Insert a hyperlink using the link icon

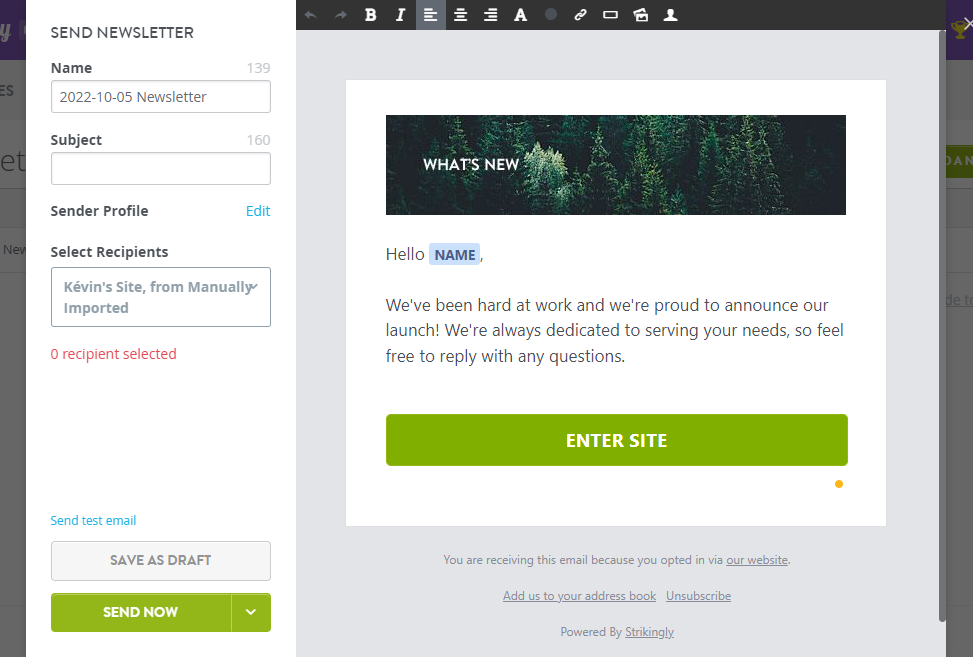581,15
